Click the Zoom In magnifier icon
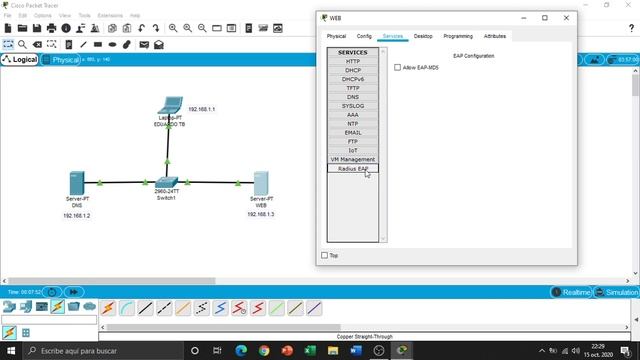This screenshot has width=640, height=360. 173,28
